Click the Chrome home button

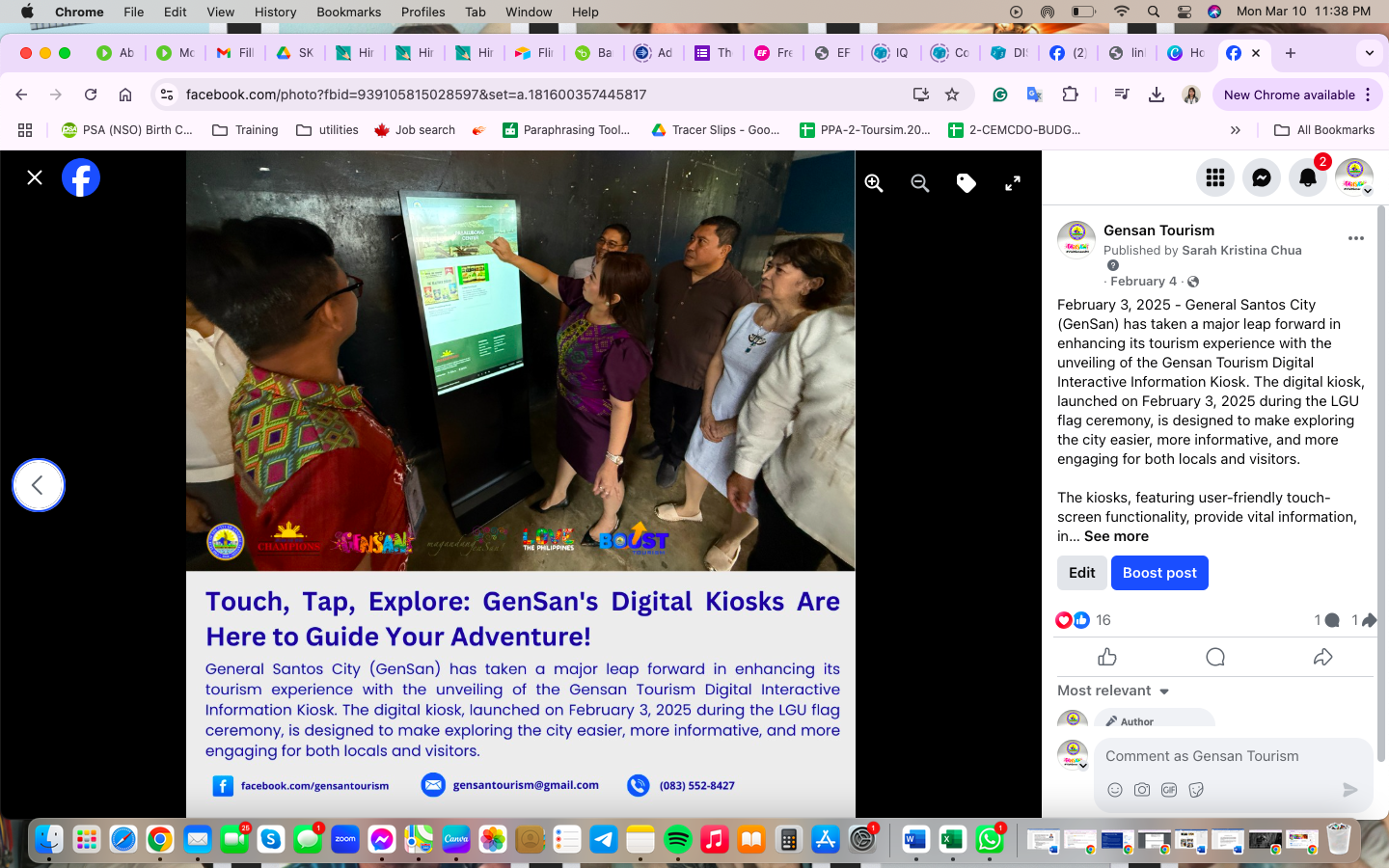point(125,95)
